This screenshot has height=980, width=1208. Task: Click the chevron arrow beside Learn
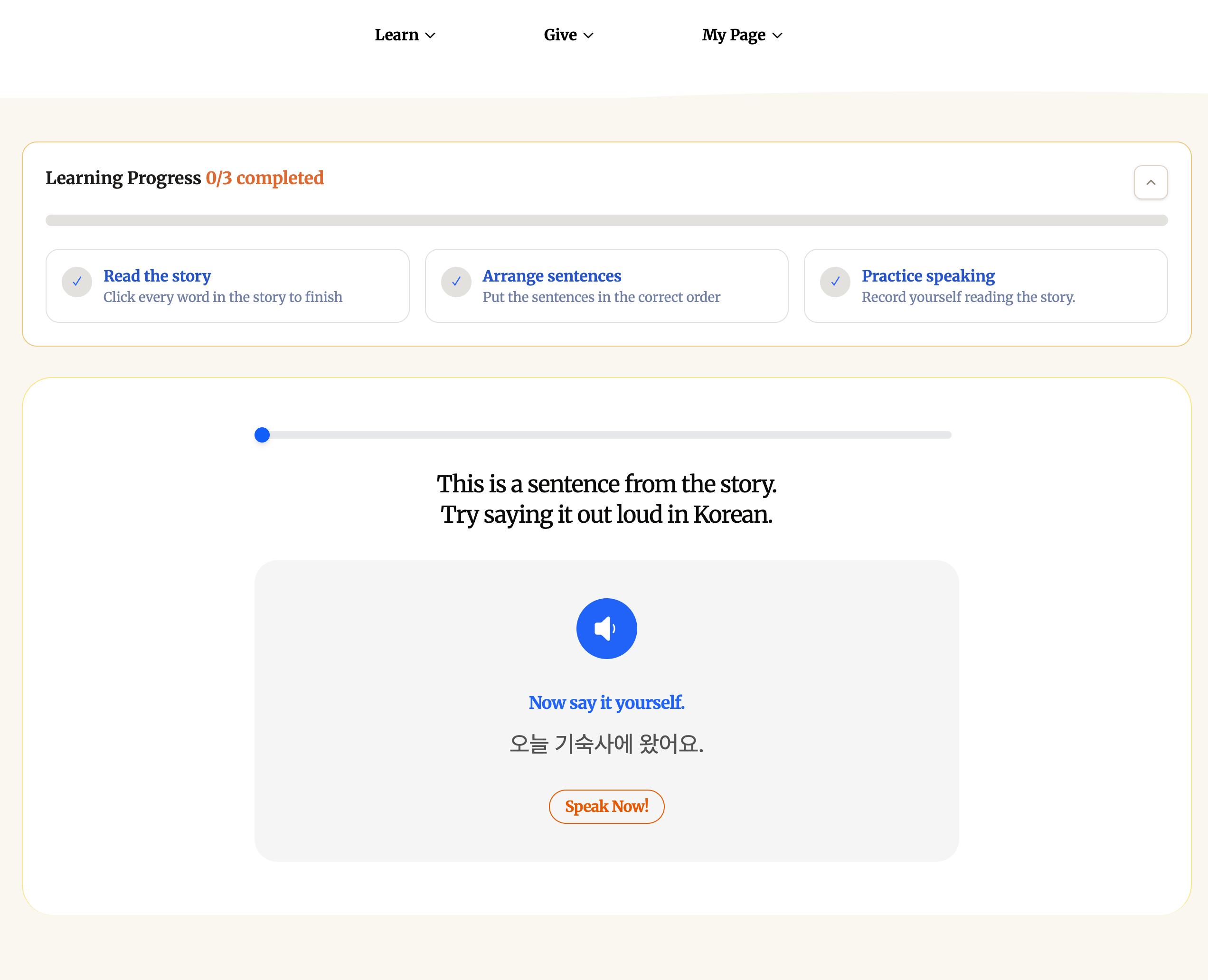point(430,36)
